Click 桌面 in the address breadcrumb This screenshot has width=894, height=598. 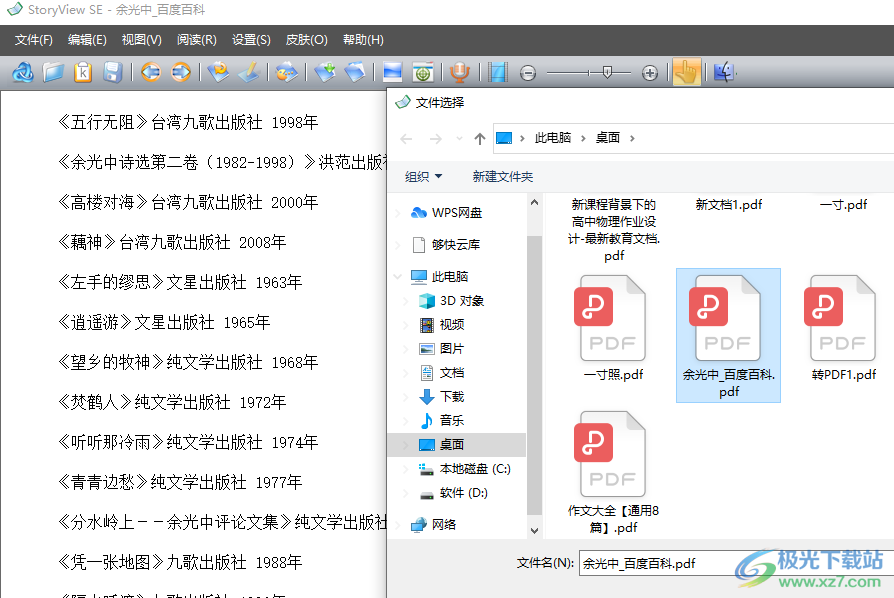(608, 138)
